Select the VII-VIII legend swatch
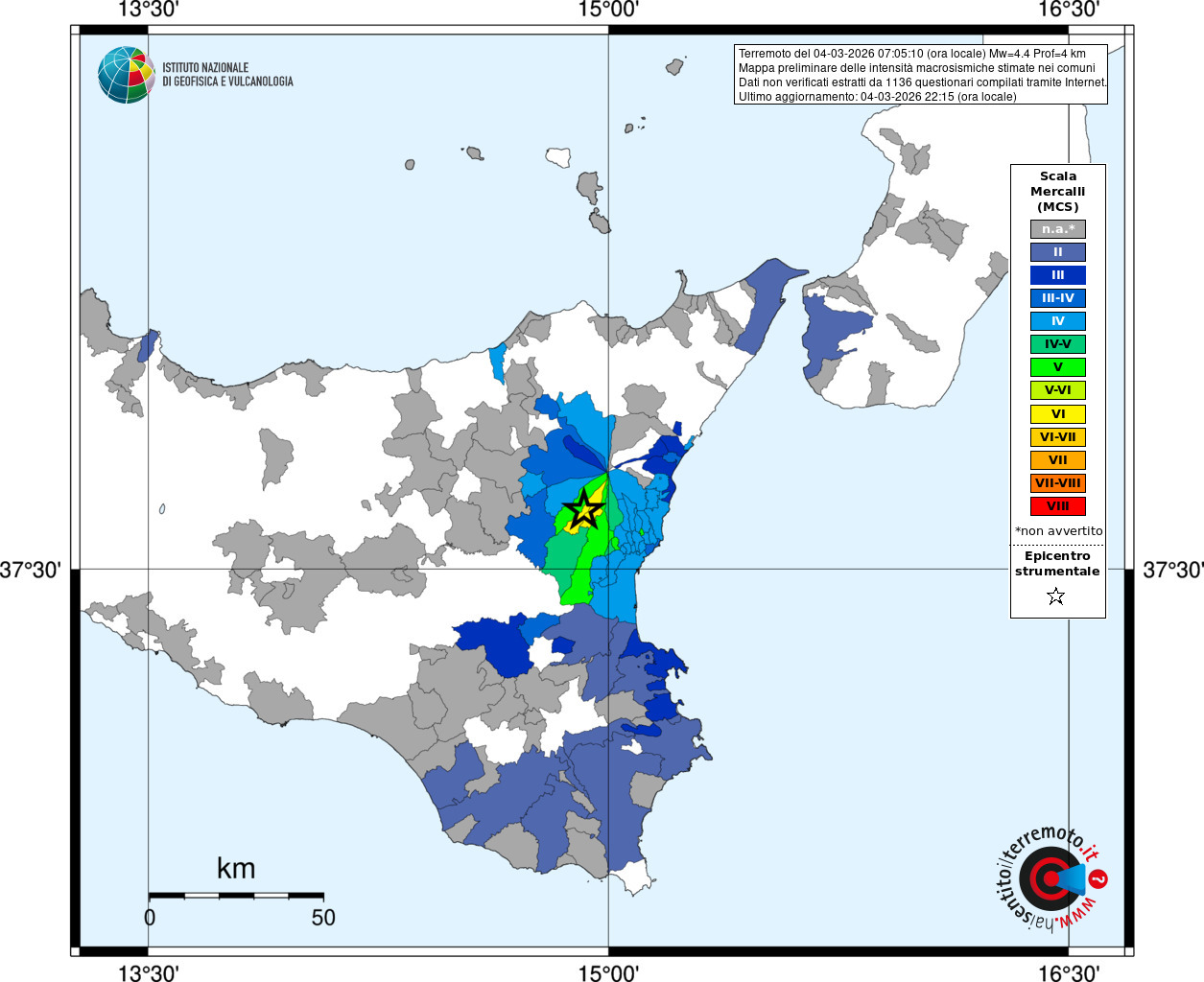This screenshot has height=982, width=1204. (1058, 483)
